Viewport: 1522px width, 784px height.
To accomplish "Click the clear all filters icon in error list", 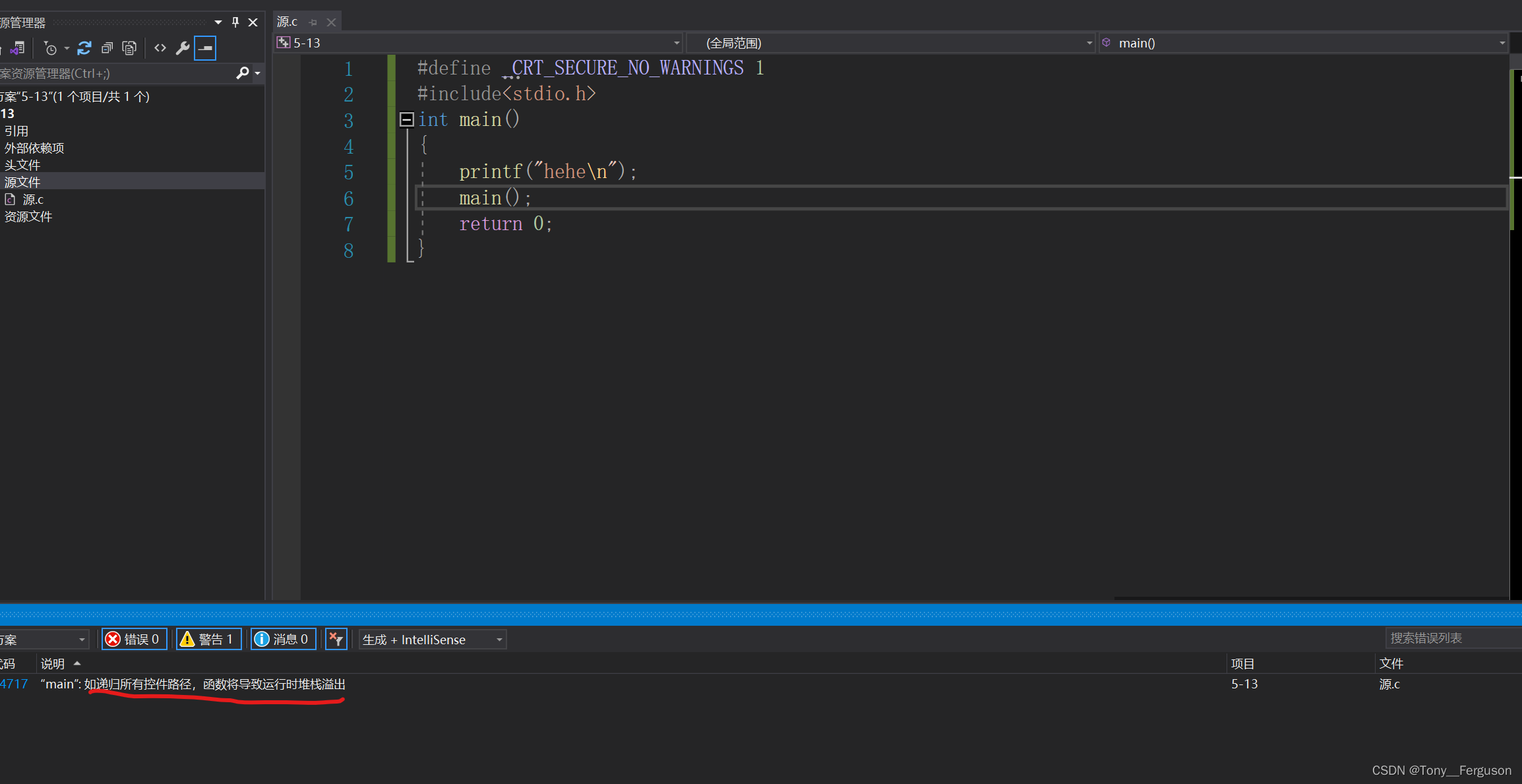I will tap(336, 639).
